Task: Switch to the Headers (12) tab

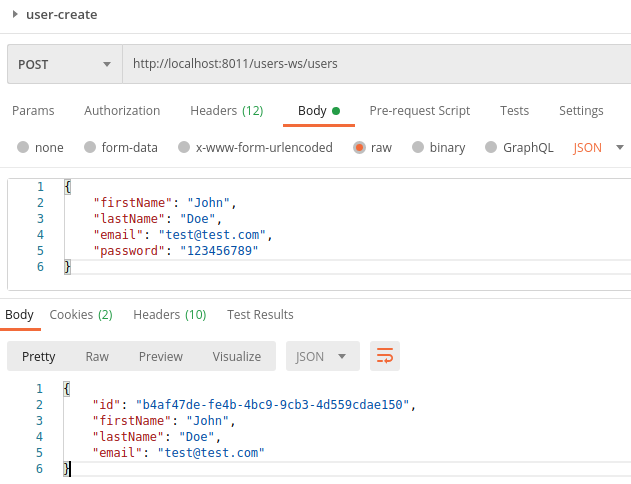Action: pos(226,111)
